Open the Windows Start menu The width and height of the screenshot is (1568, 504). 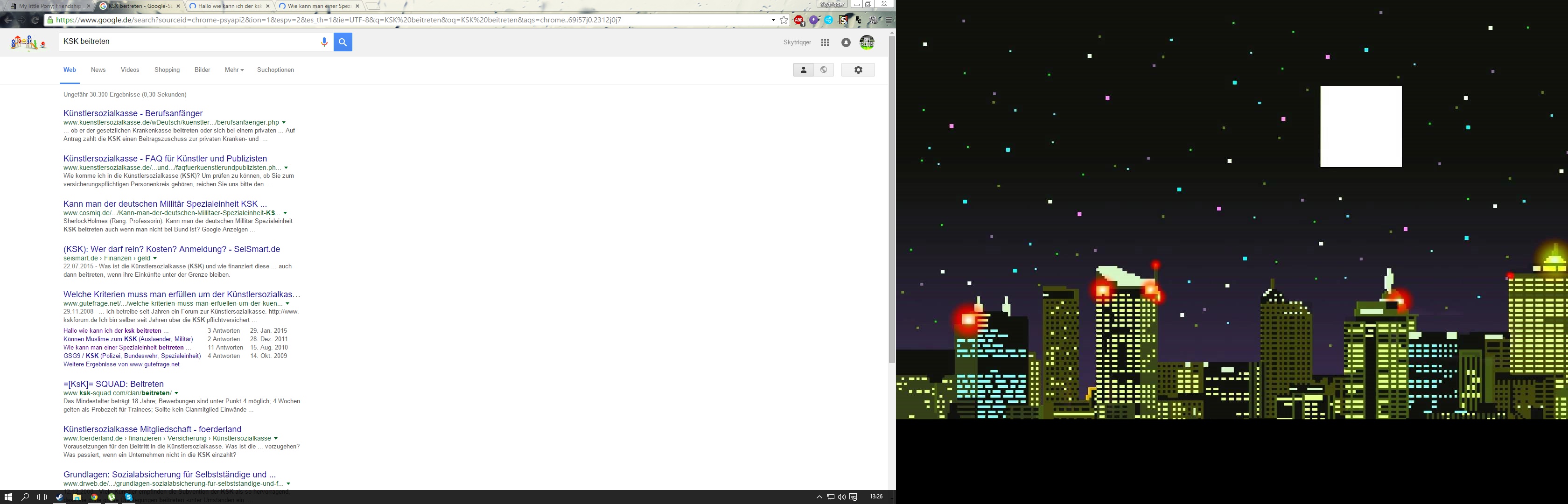(8, 497)
